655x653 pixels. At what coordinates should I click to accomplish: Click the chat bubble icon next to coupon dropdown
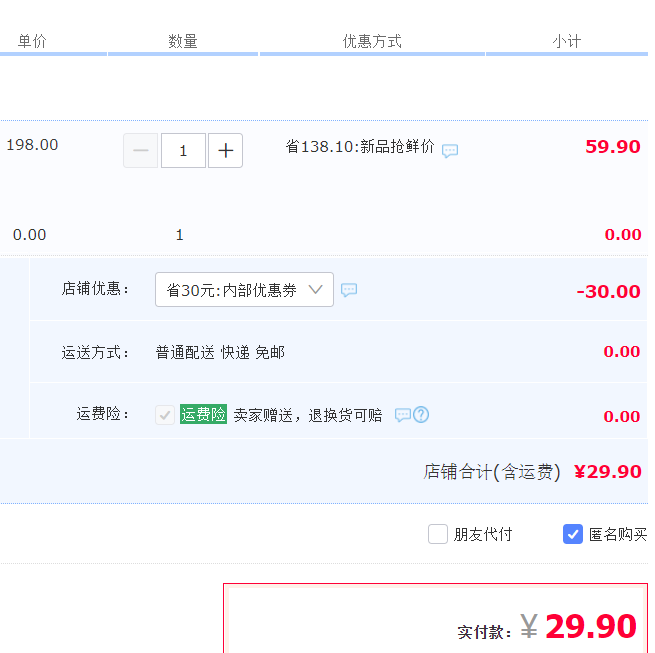tap(349, 290)
